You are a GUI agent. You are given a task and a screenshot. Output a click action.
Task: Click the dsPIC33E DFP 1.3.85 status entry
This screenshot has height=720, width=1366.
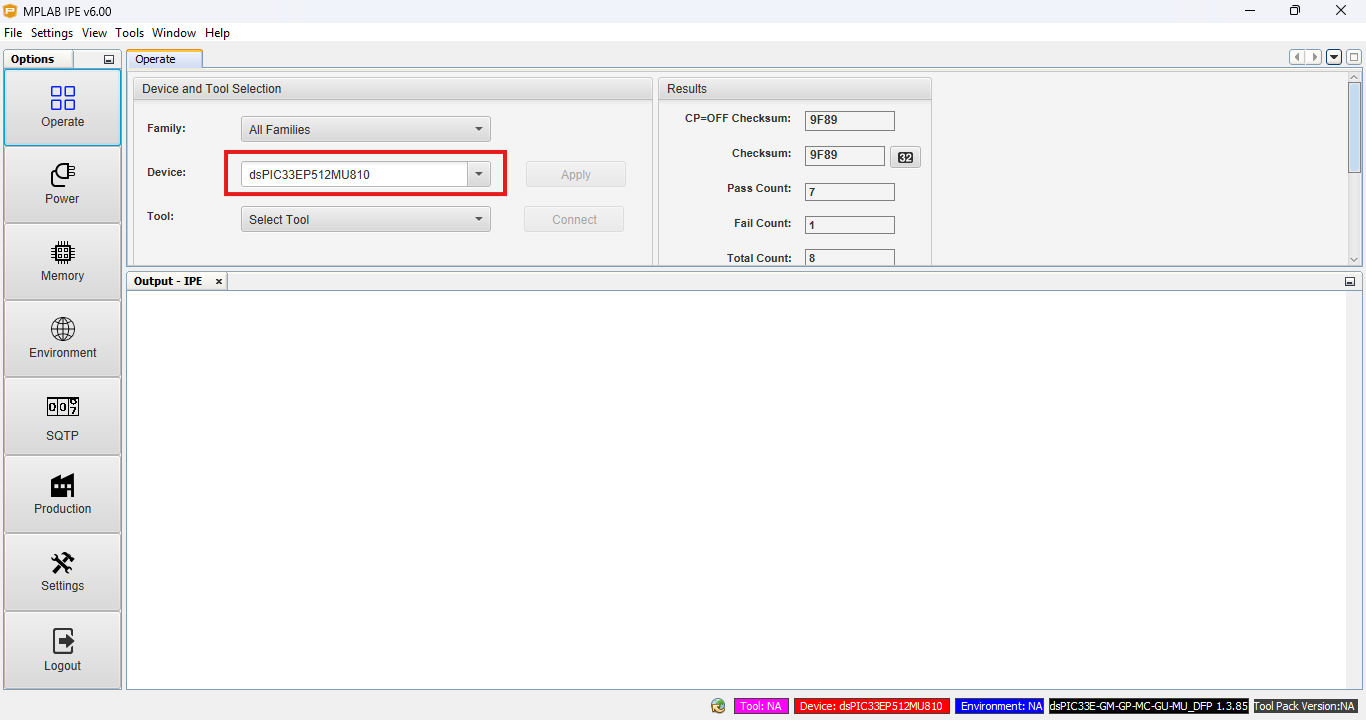click(x=1149, y=706)
